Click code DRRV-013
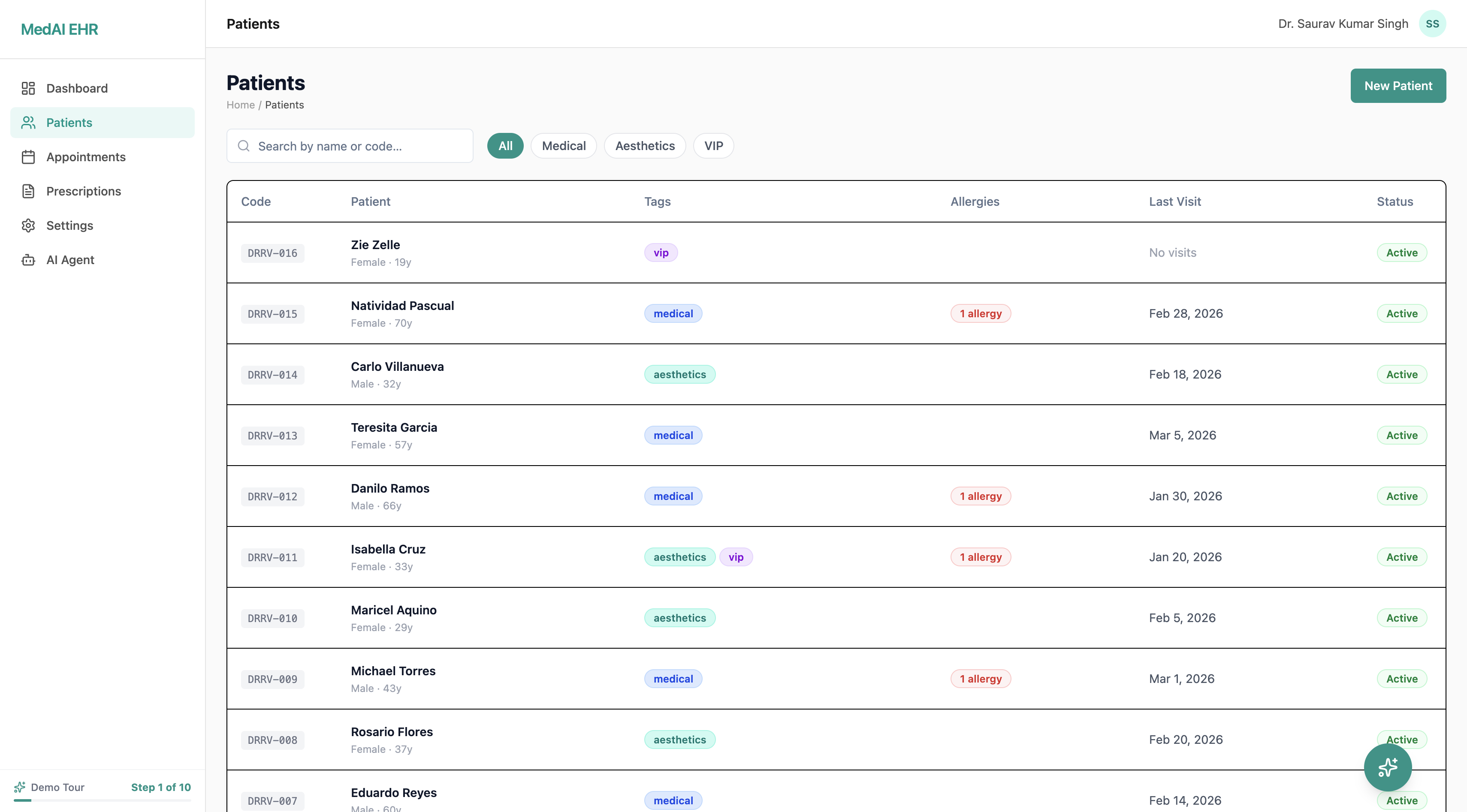 (272, 436)
